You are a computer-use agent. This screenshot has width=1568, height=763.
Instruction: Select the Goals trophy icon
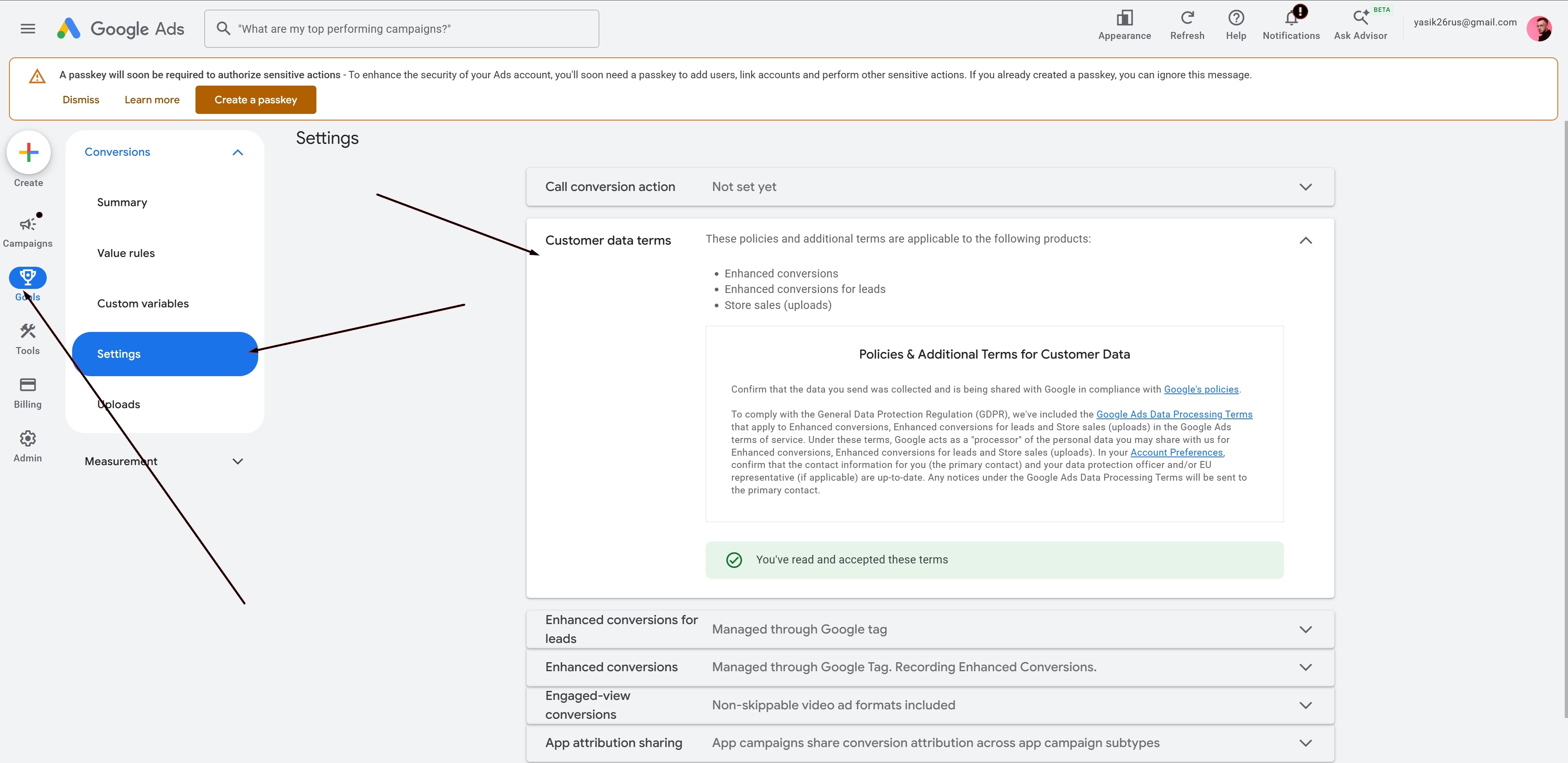[27, 277]
